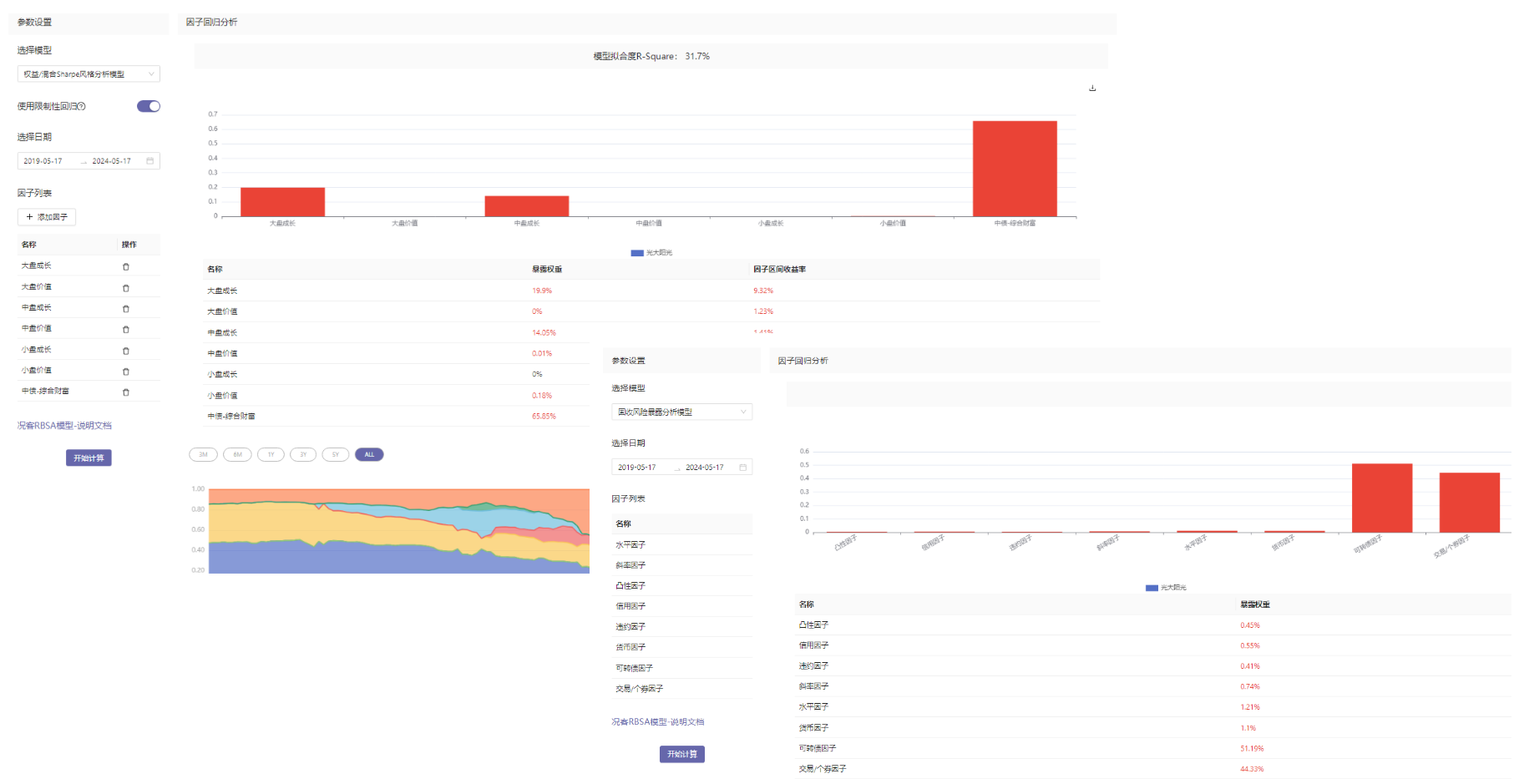Open the 权益/混合Sharpe风格分析模型 dropdown
Viewport: 1514px width, 784px height.
coord(89,74)
